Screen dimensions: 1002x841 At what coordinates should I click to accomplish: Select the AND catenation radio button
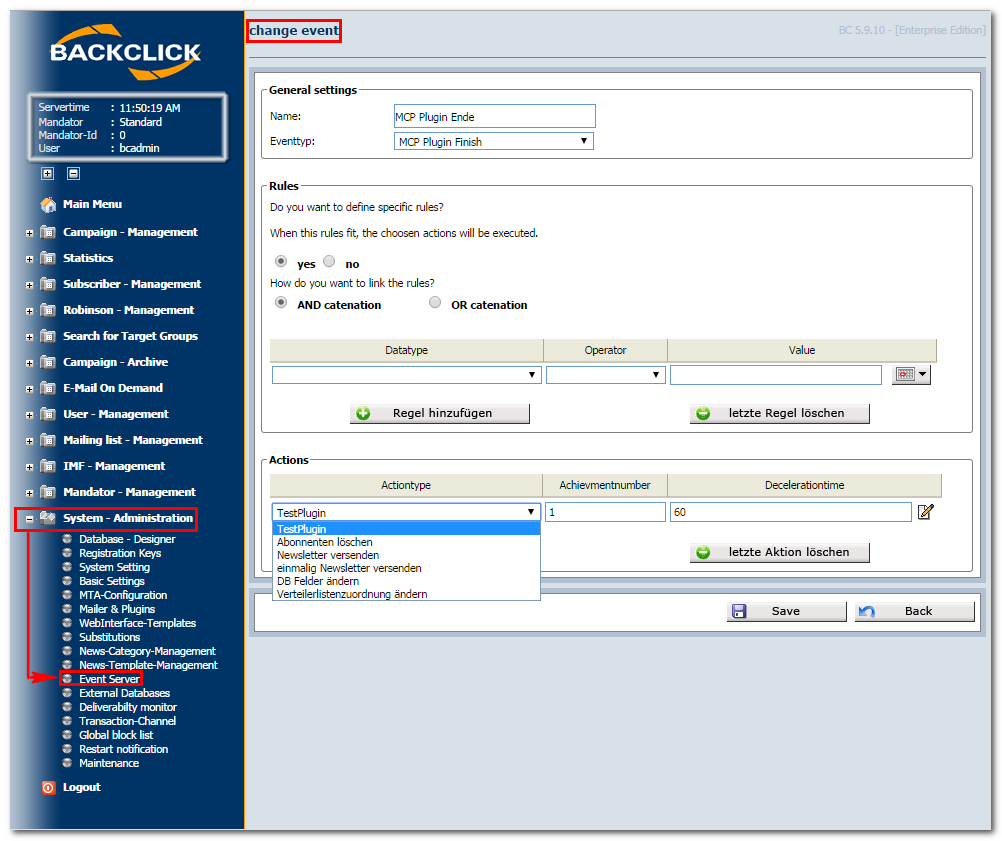coord(281,302)
